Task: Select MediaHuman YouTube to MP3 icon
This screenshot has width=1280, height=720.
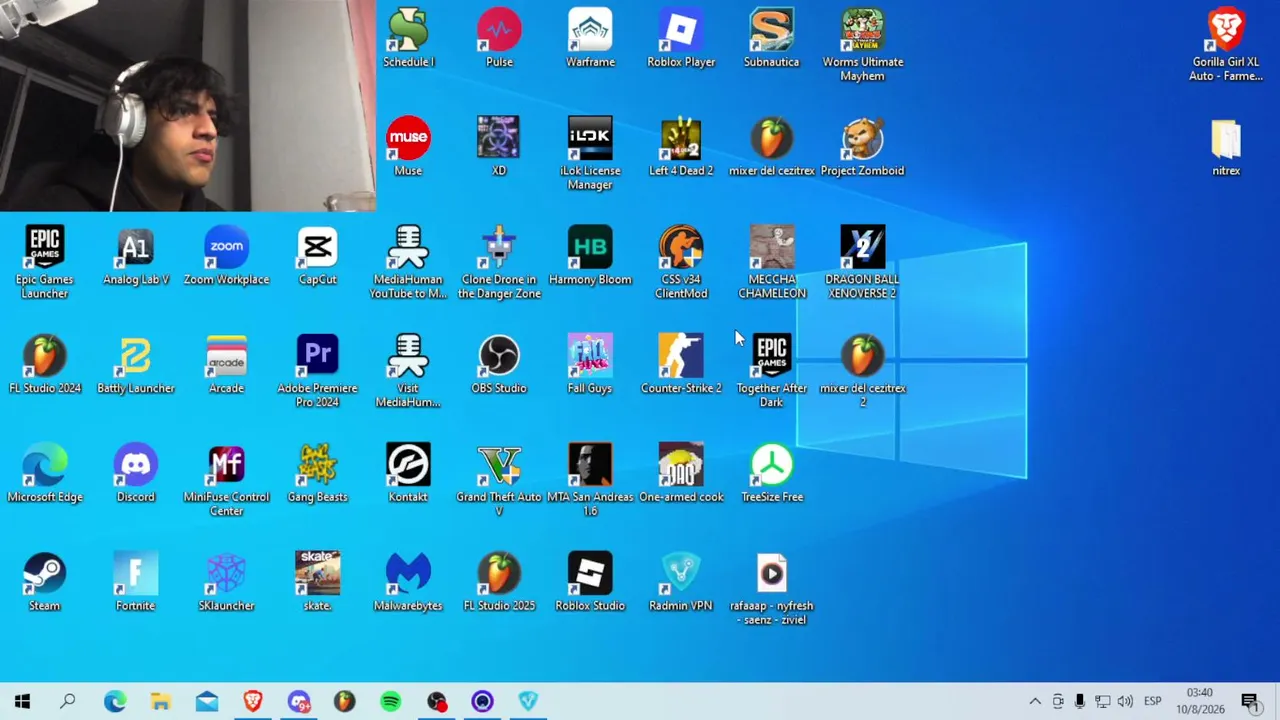Action: (x=408, y=263)
